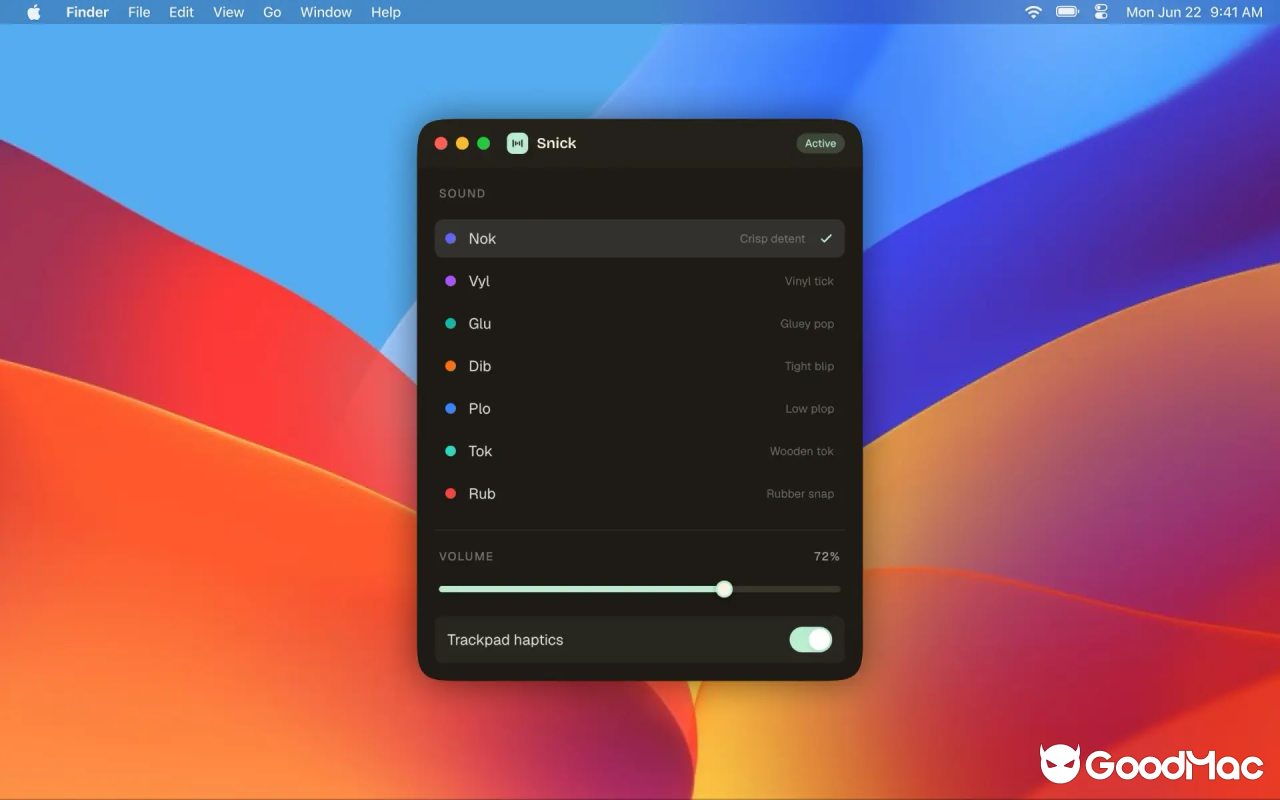Toggle Trackpad haptics switch off

pos(811,640)
